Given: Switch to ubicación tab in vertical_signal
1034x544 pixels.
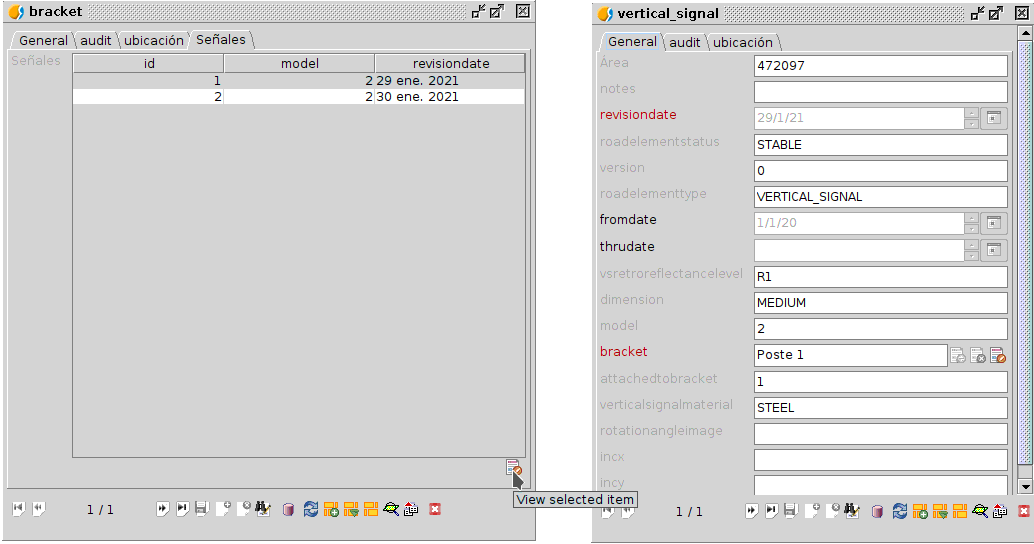Looking at the screenshot, I should click(x=743, y=42).
